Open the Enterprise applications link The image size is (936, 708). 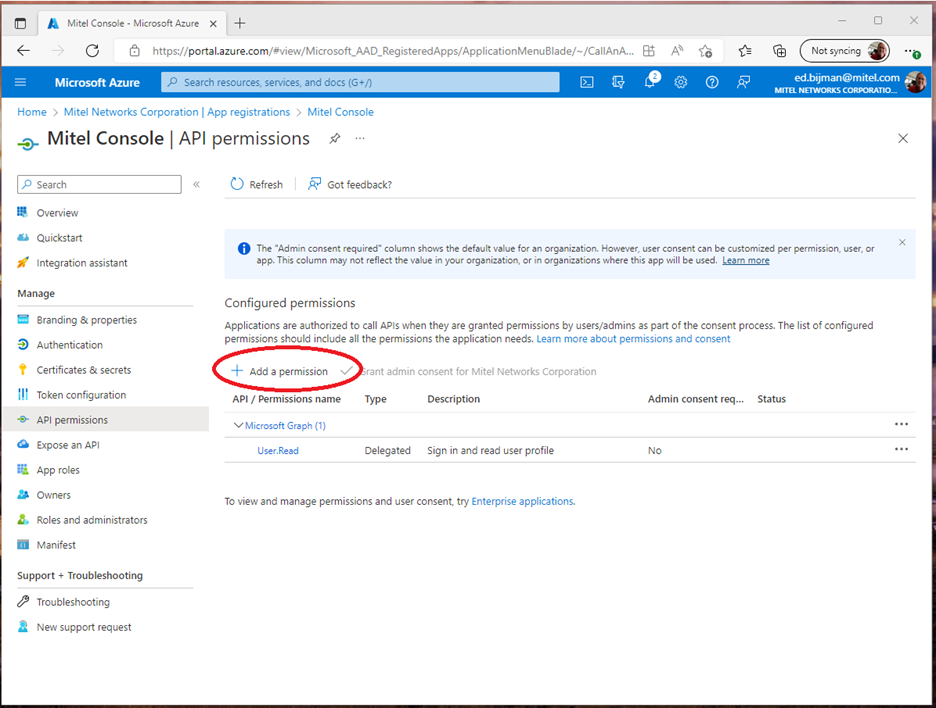click(522, 501)
